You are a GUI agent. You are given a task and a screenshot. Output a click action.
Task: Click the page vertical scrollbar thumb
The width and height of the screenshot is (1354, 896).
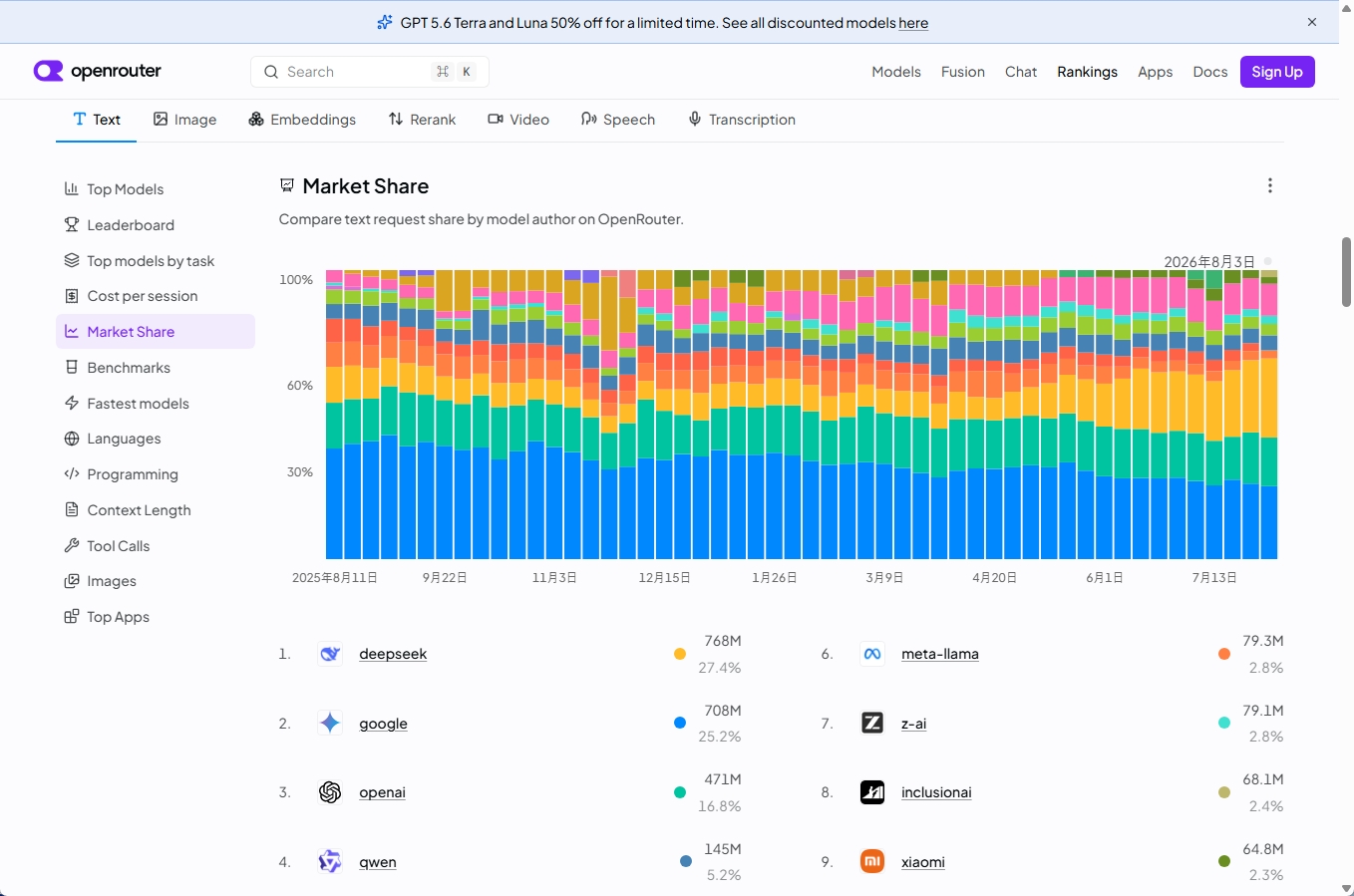tap(1346, 272)
